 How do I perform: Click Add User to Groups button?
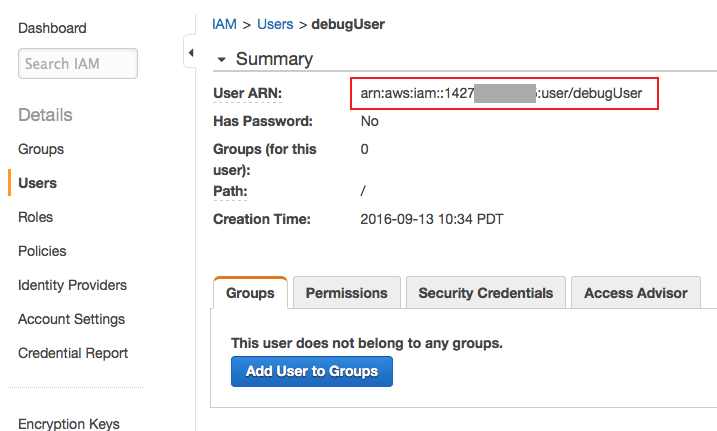pyautogui.click(x=312, y=371)
